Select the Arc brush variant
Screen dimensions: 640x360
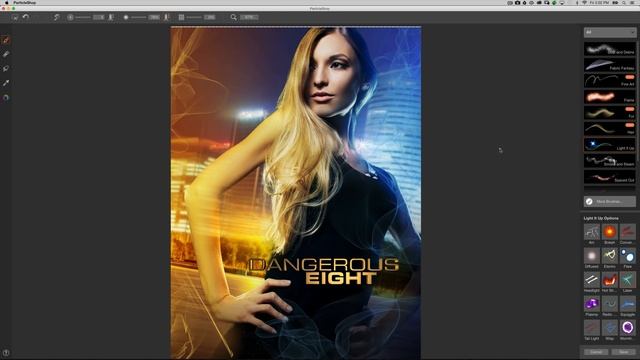pos(591,232)
